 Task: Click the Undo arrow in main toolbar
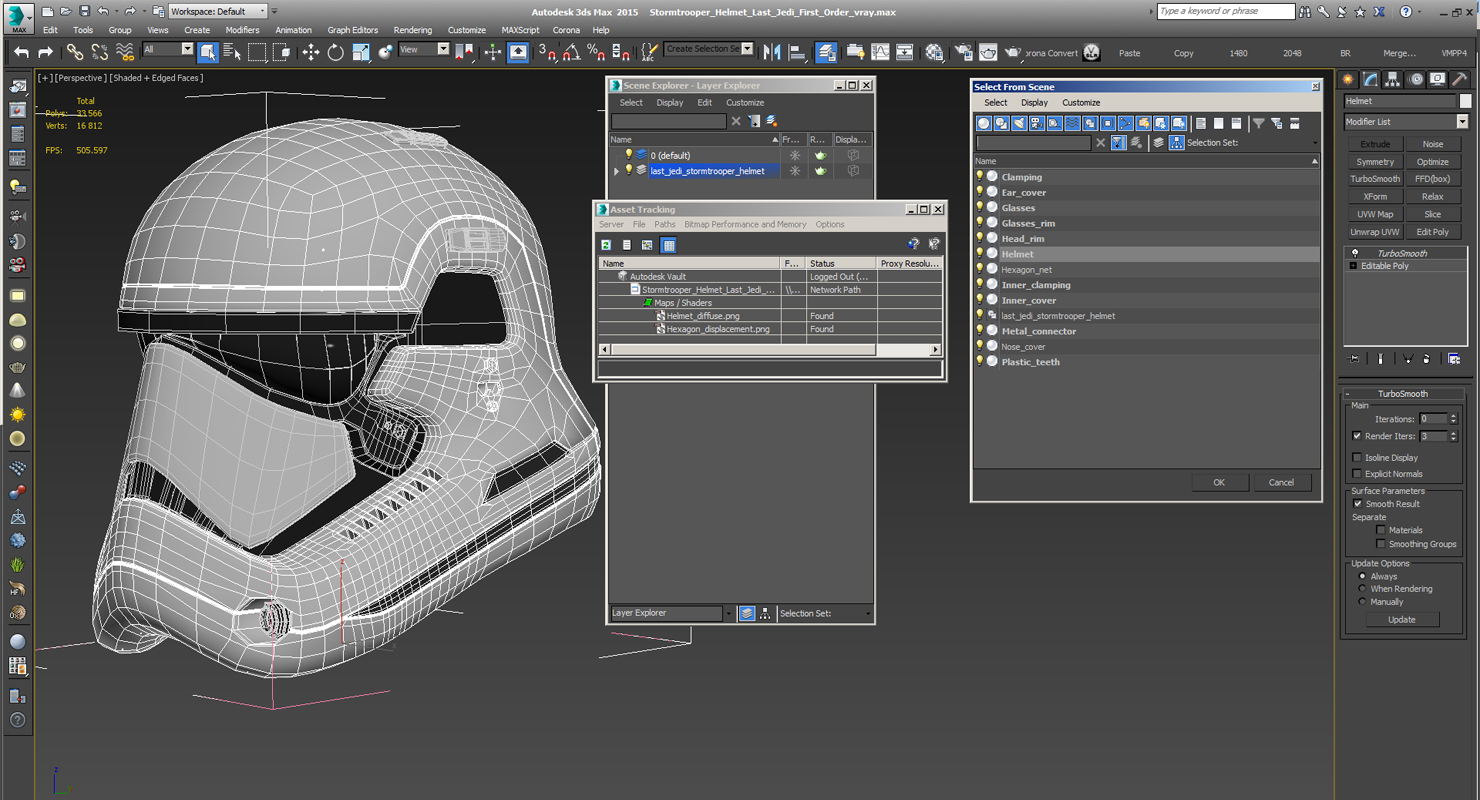pyautogui.click(x=21, y=52)
